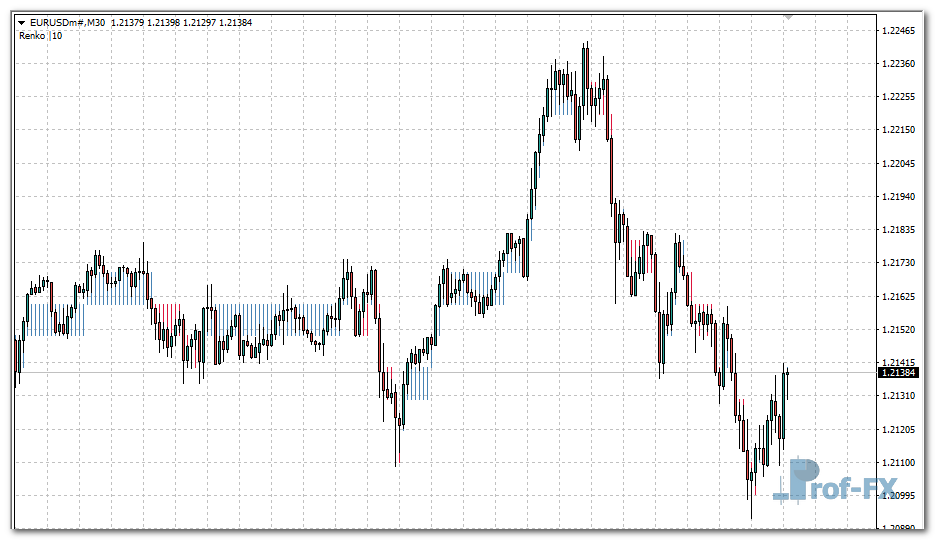Screen dimensions: 935x540
Task: Select the Renko indicator label
Action: tap(32, 36)
